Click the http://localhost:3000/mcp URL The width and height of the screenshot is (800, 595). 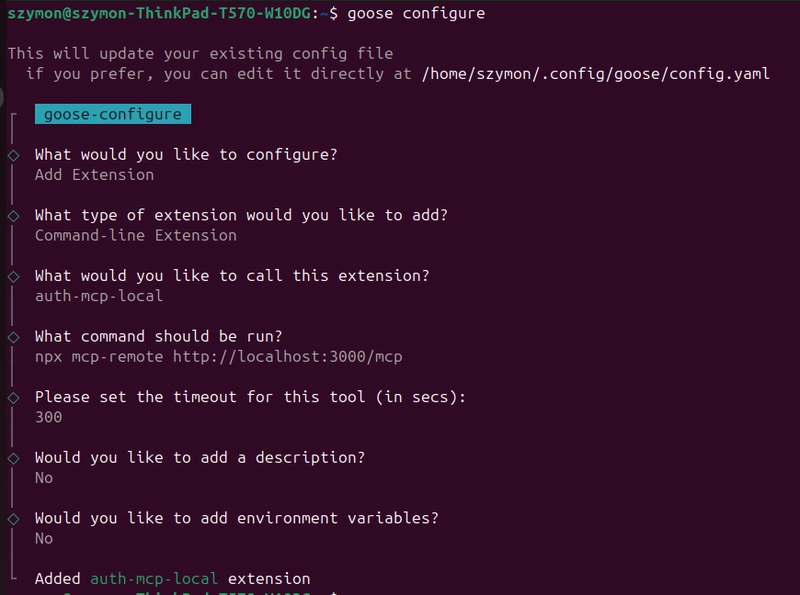(x=287, y=356)
